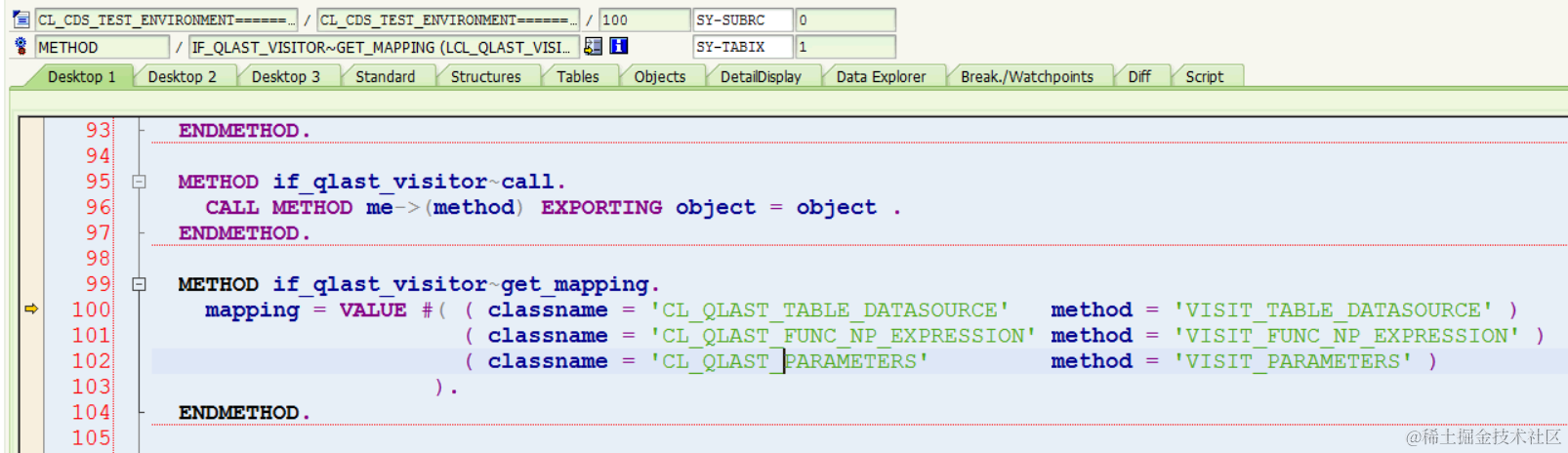This screenshot has height=453, width=1568.
Task: Click the string 'CL_QLAST_FUNC_NP_EXPRESSION'
Action: pyautogui.click(x=843, y=336)
